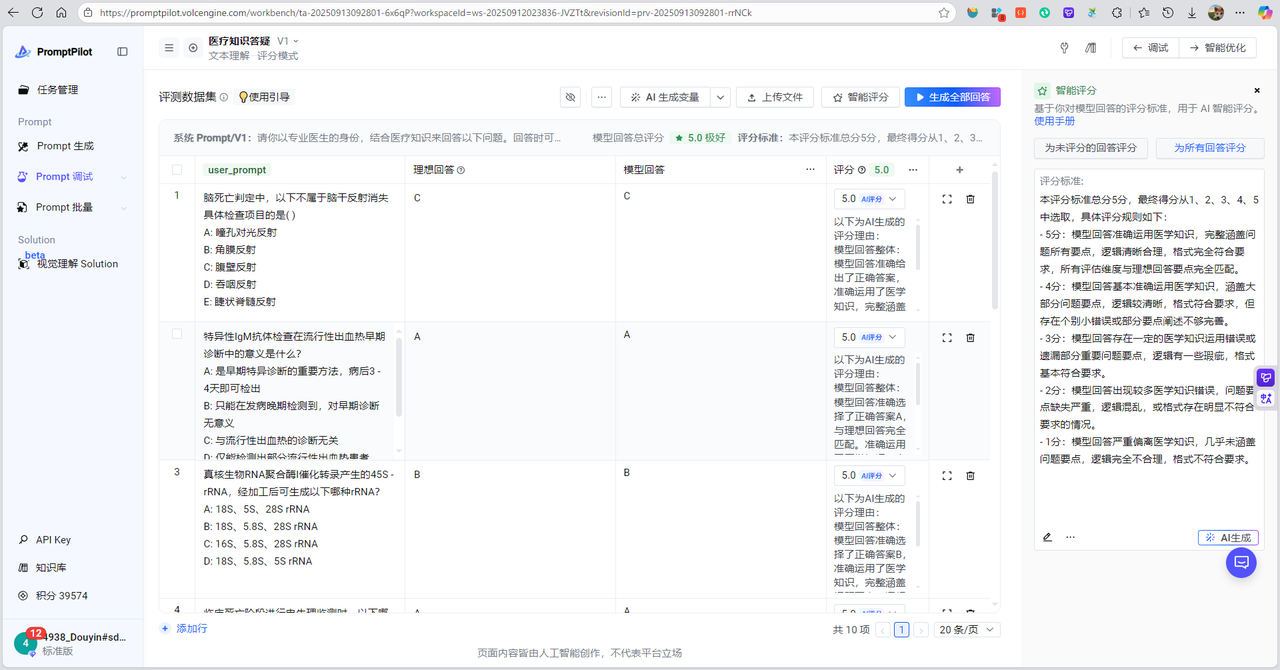1280x670 pixels.
Task: Open 模型回答 column options menu
Action: pyautogui.click(x=810, y=170)
